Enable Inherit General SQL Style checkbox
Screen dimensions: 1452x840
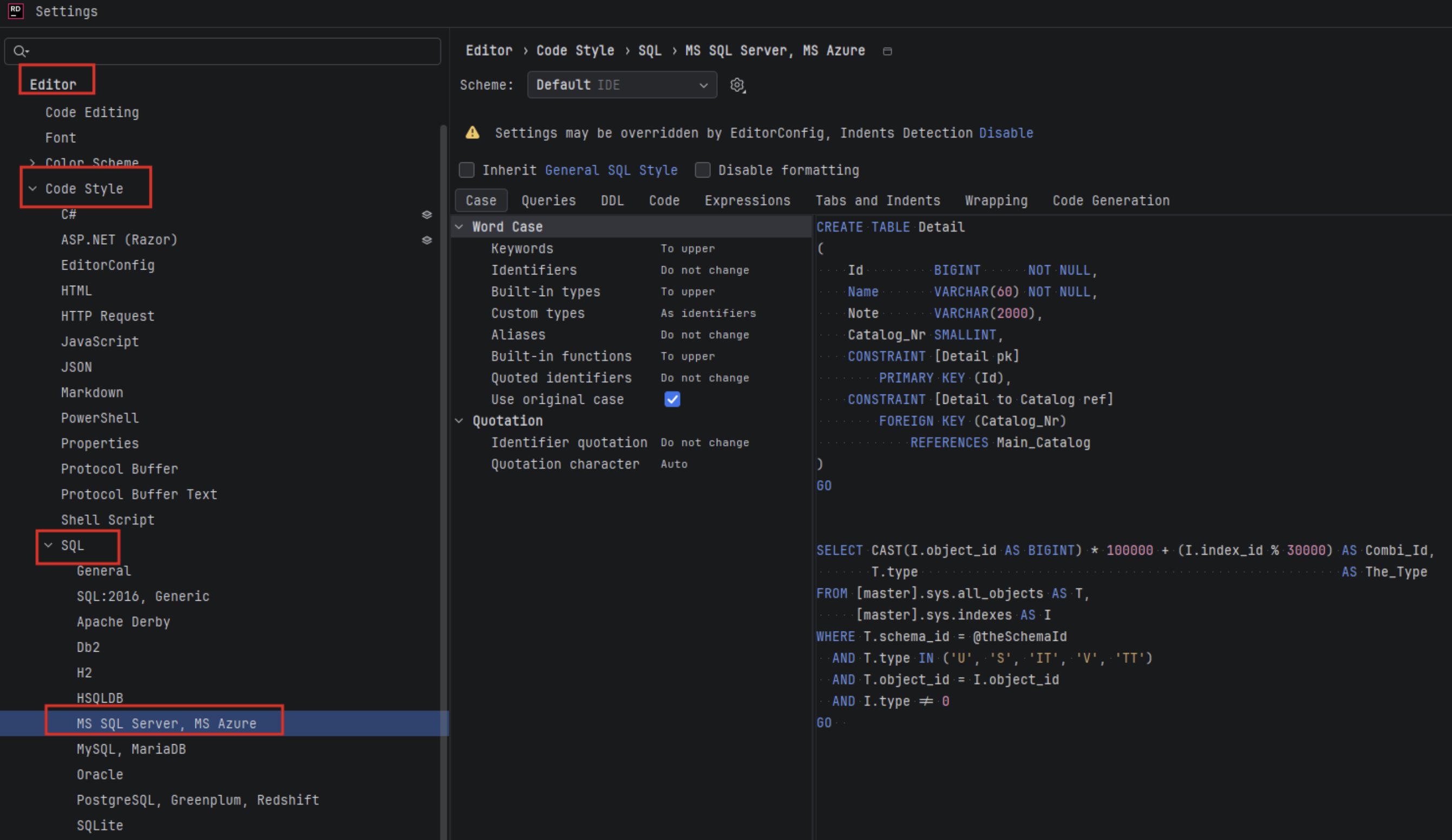466,170
